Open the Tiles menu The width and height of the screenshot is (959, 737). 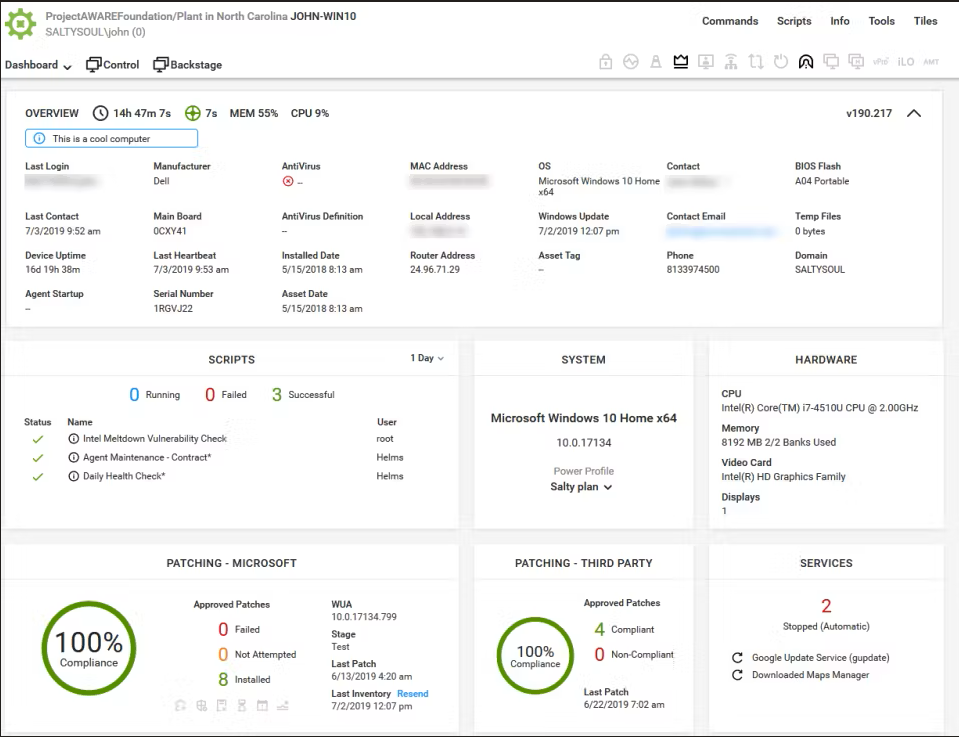925,21
